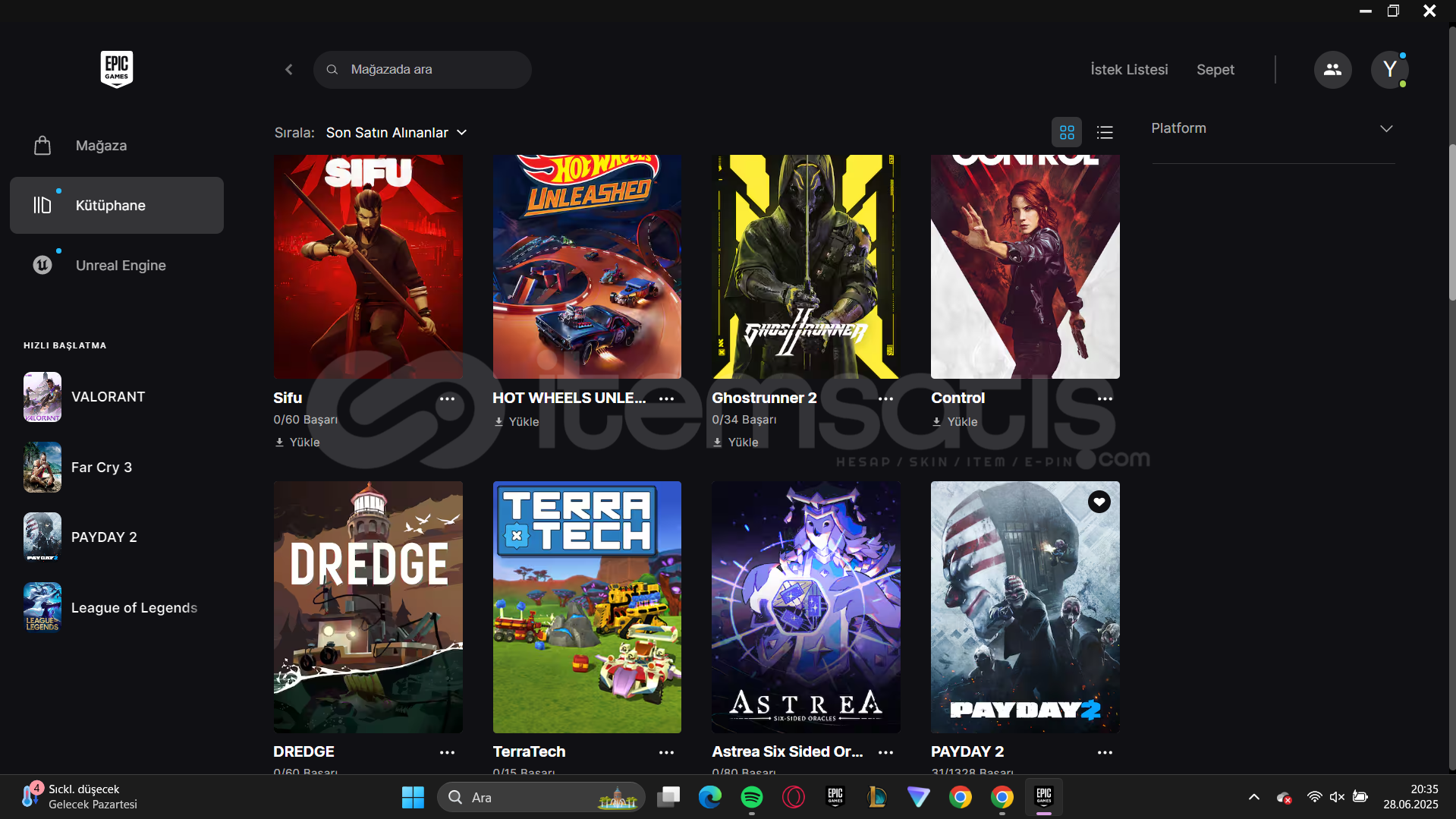The width and height of the screenshot is (1456, 819).
Task: Switch to list view
Action: 1105,133
